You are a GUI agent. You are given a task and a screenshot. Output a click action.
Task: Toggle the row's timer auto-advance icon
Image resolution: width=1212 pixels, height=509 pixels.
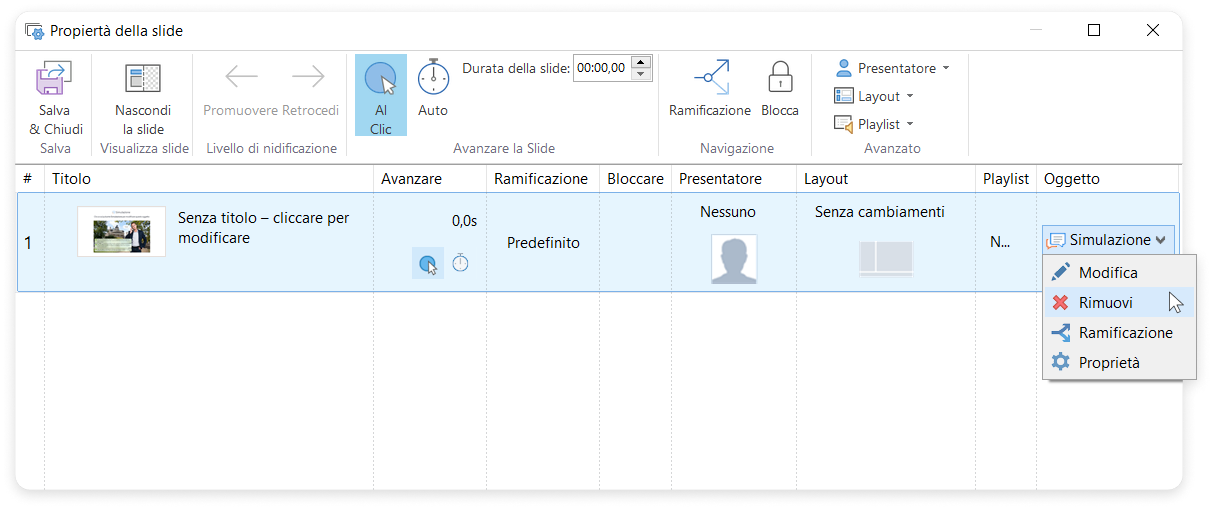(460, 264)
